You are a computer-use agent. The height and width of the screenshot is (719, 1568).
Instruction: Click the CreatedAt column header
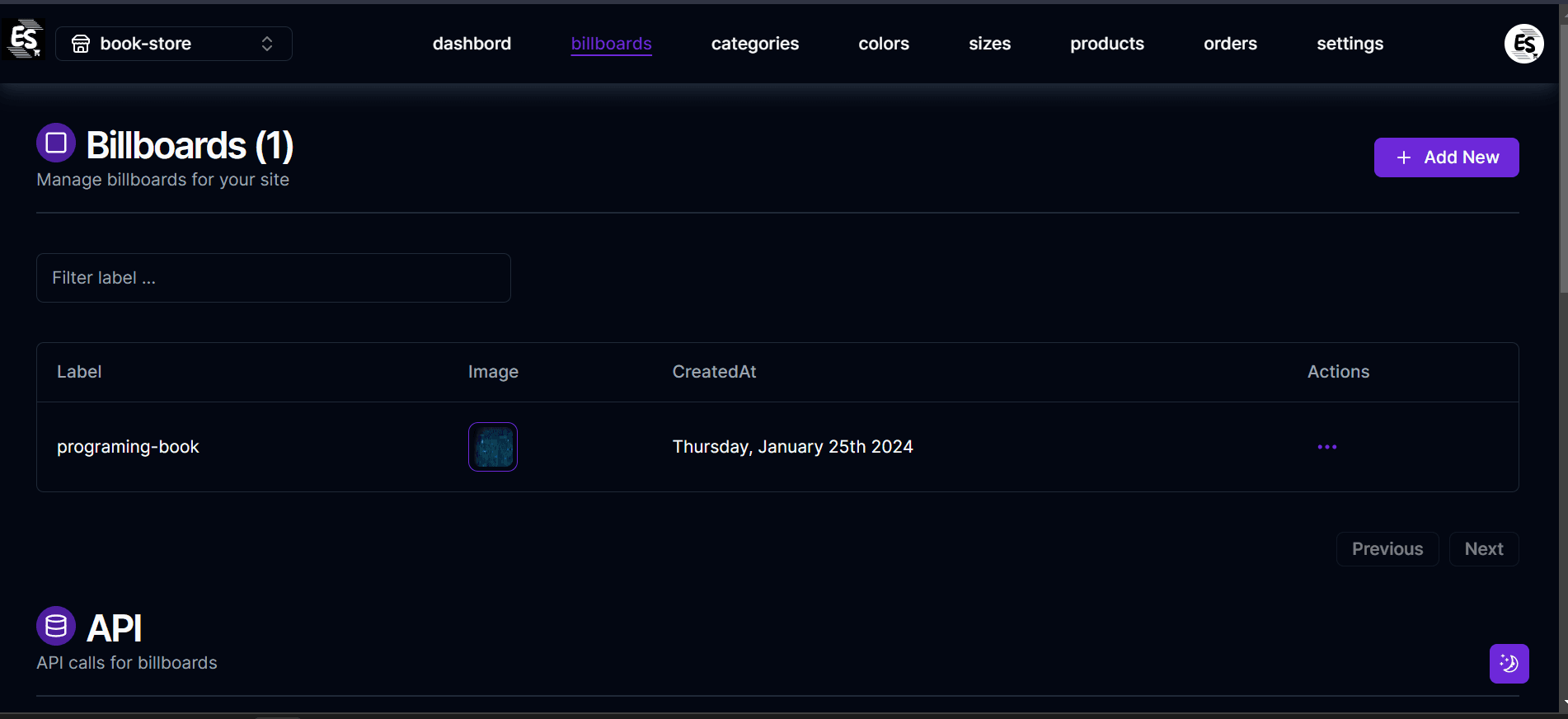coord(714,372)
